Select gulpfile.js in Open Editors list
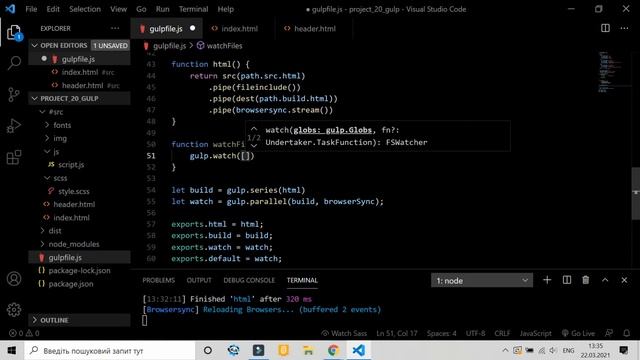 pyautogui.click(x=79, y=59)
